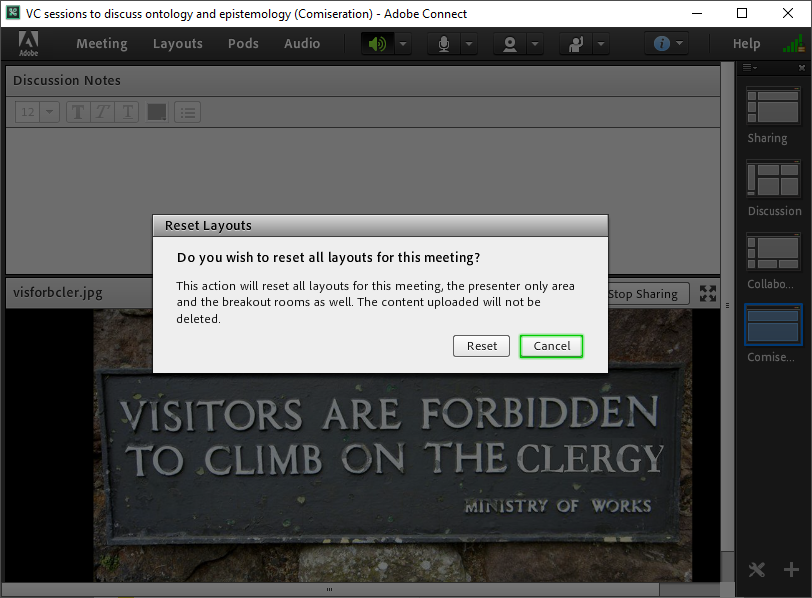Select the Collaboration layout thumbnail
Screen dimensions: 812x598
[x=774, y=252]
